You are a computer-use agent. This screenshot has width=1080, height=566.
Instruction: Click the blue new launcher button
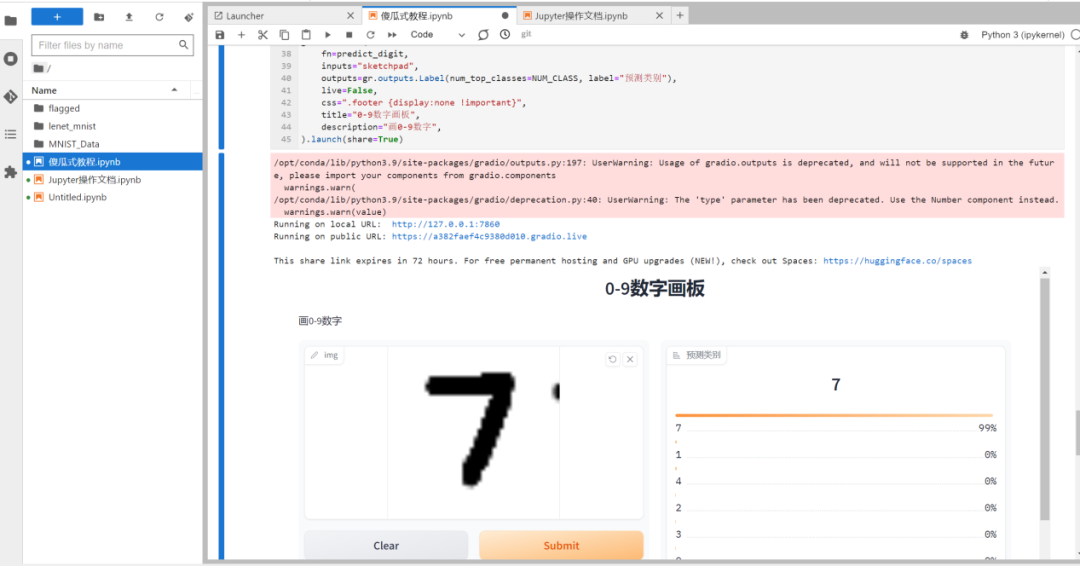[57, 17]
